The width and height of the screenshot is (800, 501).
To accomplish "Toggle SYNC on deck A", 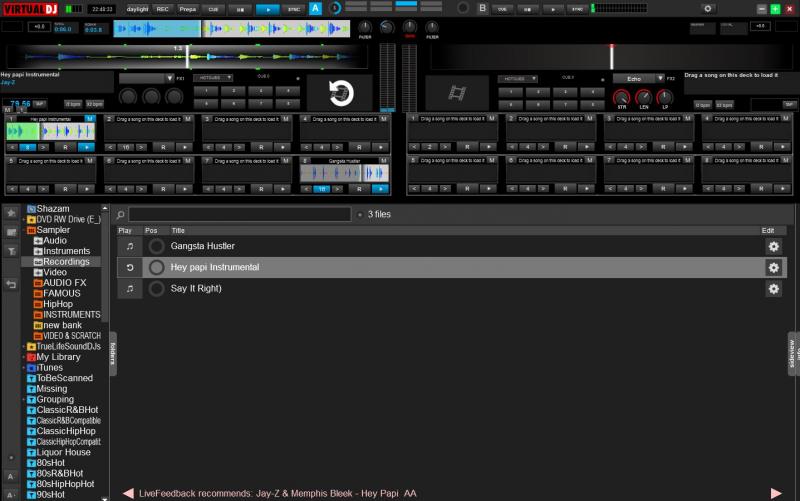I will pos(294,9).
